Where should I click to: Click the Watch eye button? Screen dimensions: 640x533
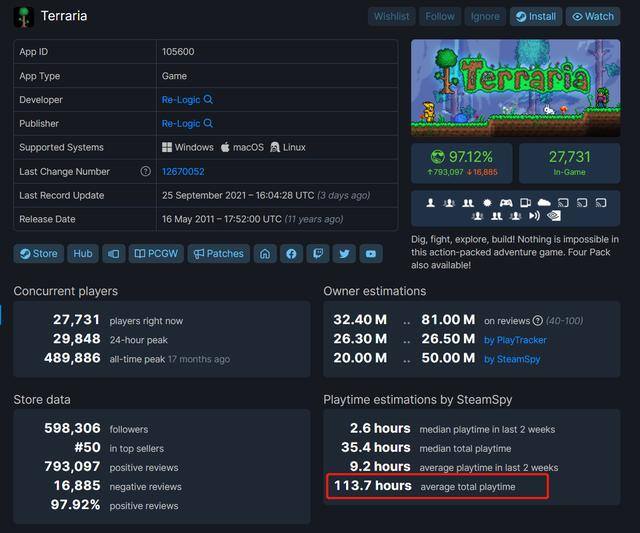pos(593,16)
